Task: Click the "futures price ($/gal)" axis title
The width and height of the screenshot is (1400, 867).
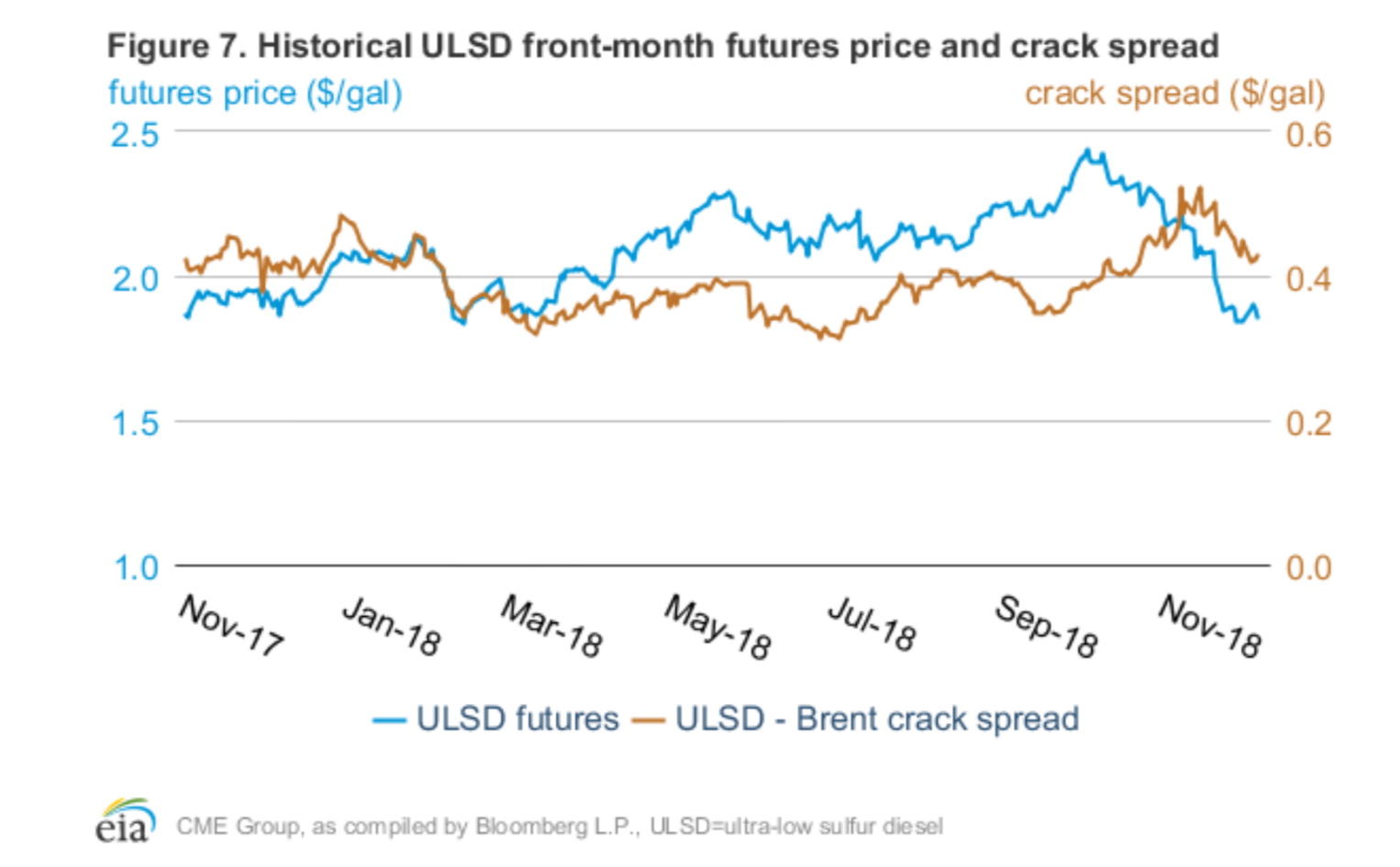Action: coord(255,93)
